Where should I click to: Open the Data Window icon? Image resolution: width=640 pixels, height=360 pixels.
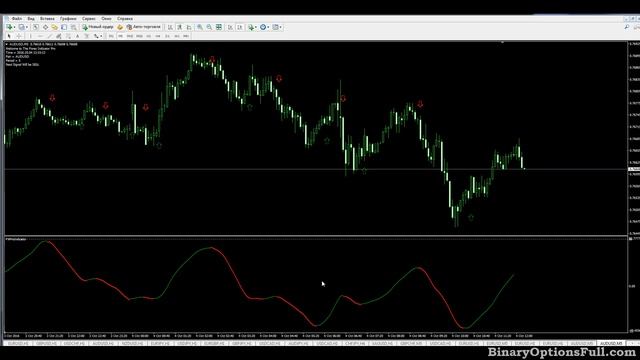click(x=45, y=27)
